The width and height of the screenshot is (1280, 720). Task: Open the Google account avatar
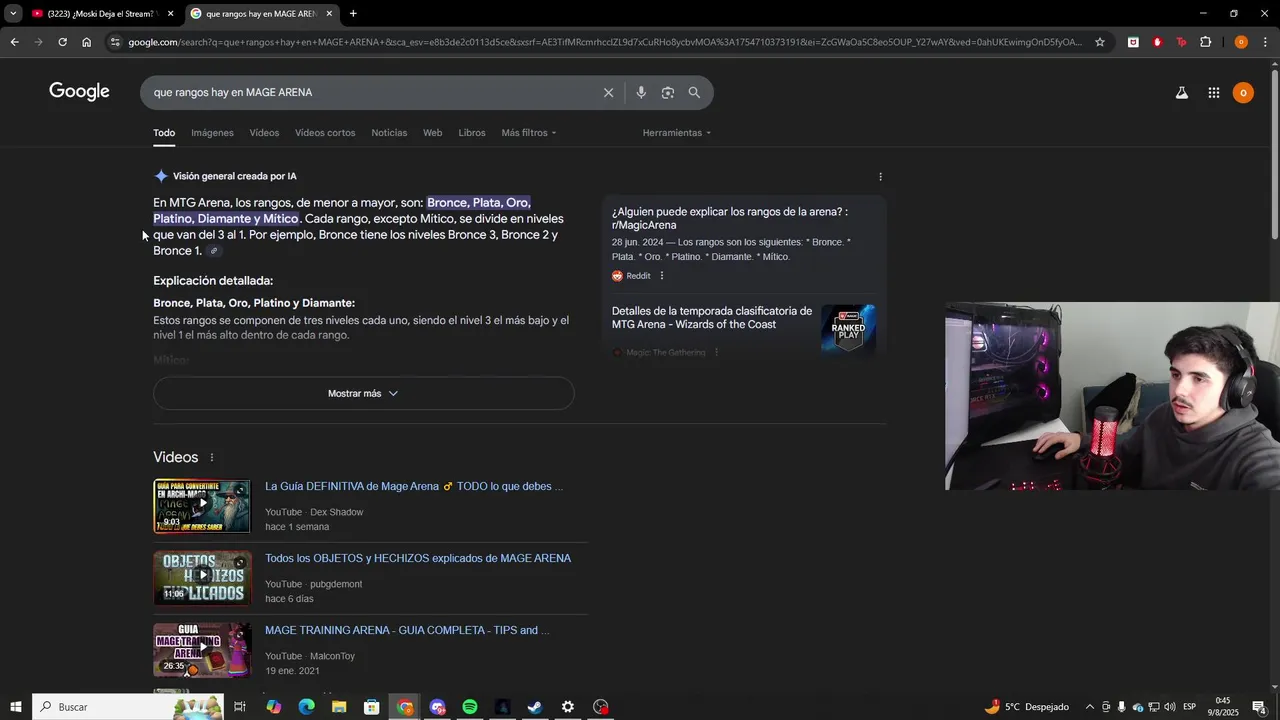point(1243,93)
